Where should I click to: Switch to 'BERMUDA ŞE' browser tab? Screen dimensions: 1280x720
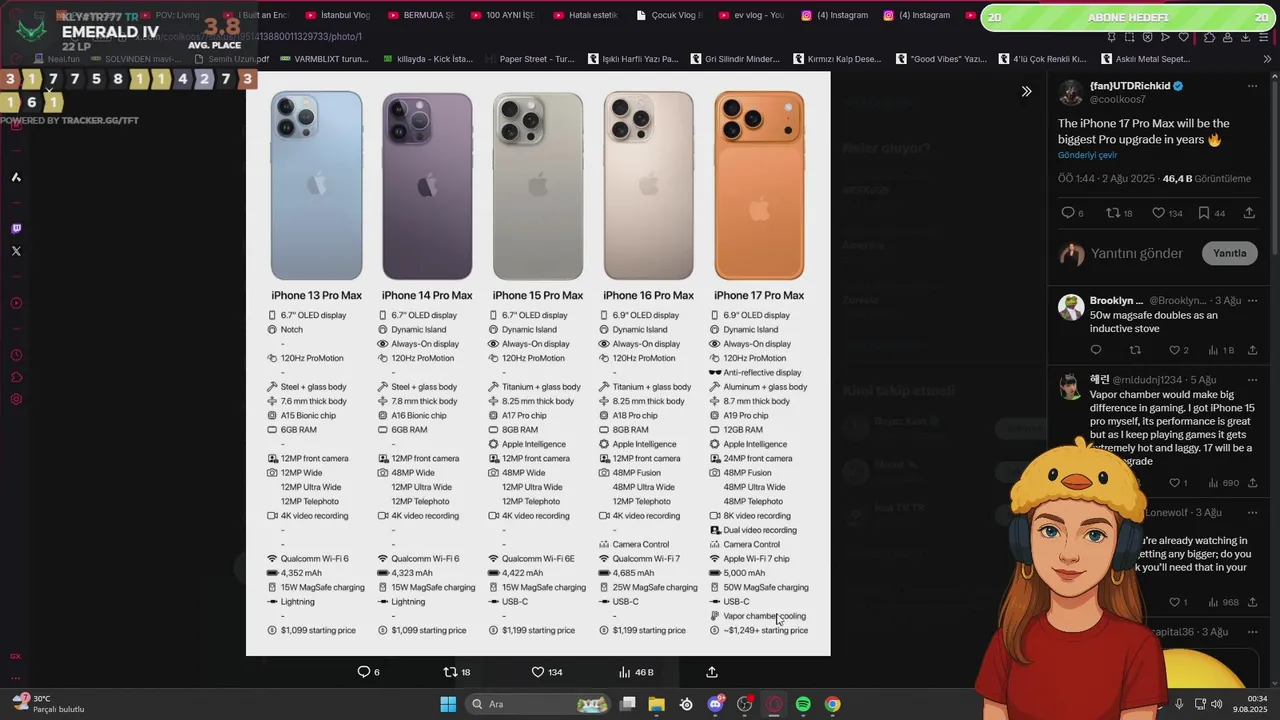tap(421, 15)
